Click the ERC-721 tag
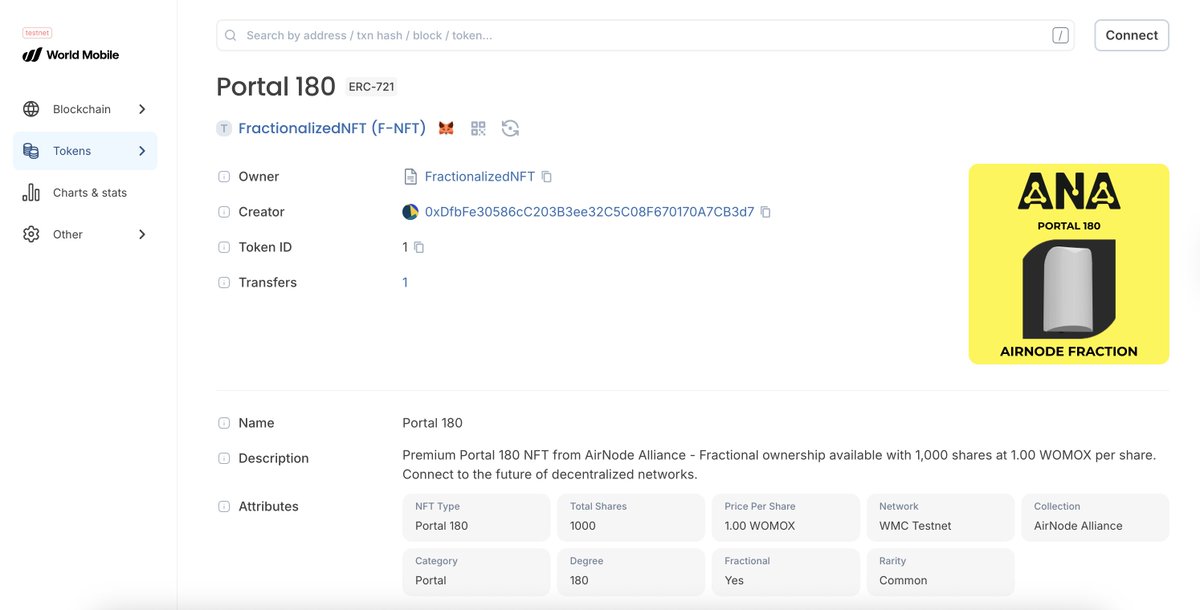 (371, 87)
